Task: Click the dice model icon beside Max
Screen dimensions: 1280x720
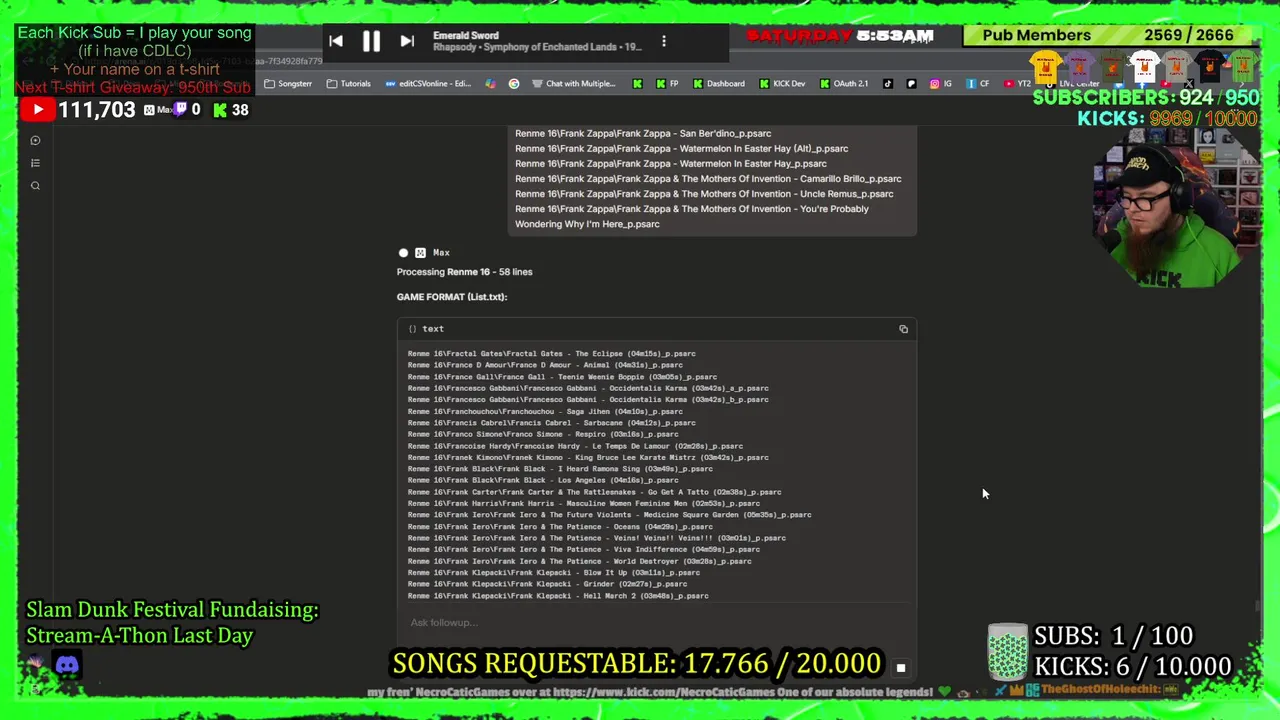Action: tap(420, 253)
